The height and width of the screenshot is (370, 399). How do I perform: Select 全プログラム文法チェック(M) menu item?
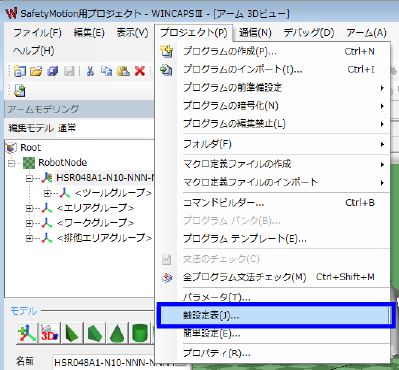[273, 277]
